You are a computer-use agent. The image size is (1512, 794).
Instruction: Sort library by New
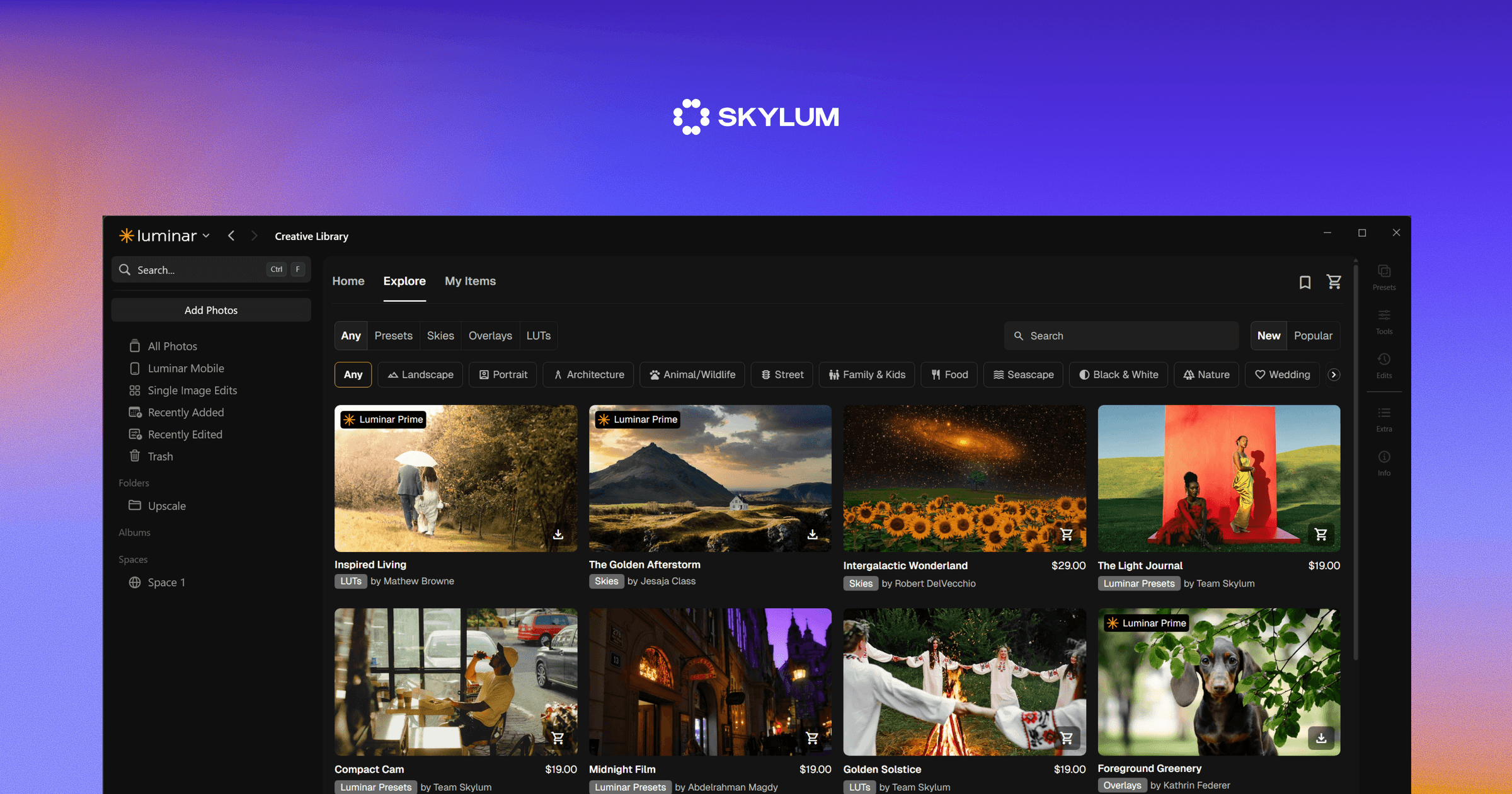1269,336
